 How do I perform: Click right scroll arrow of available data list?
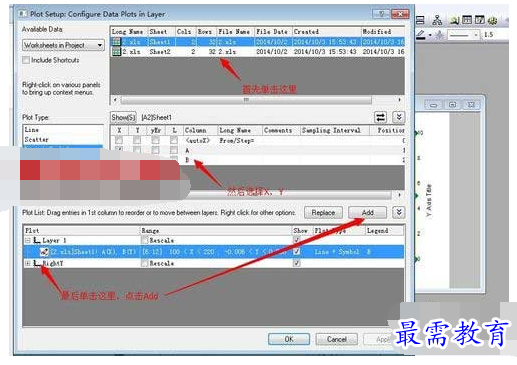pyautogui.click(x=400, y=100)
